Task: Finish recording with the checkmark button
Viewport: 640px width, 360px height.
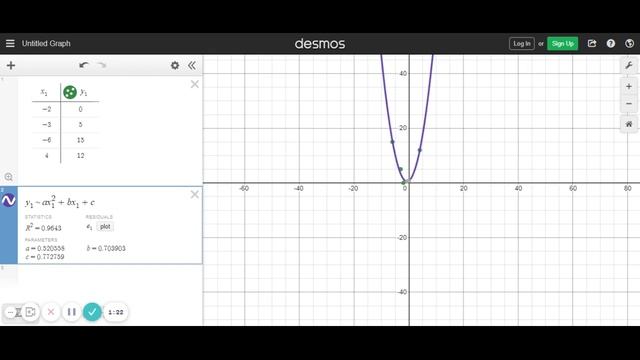Action: (92, 312)
